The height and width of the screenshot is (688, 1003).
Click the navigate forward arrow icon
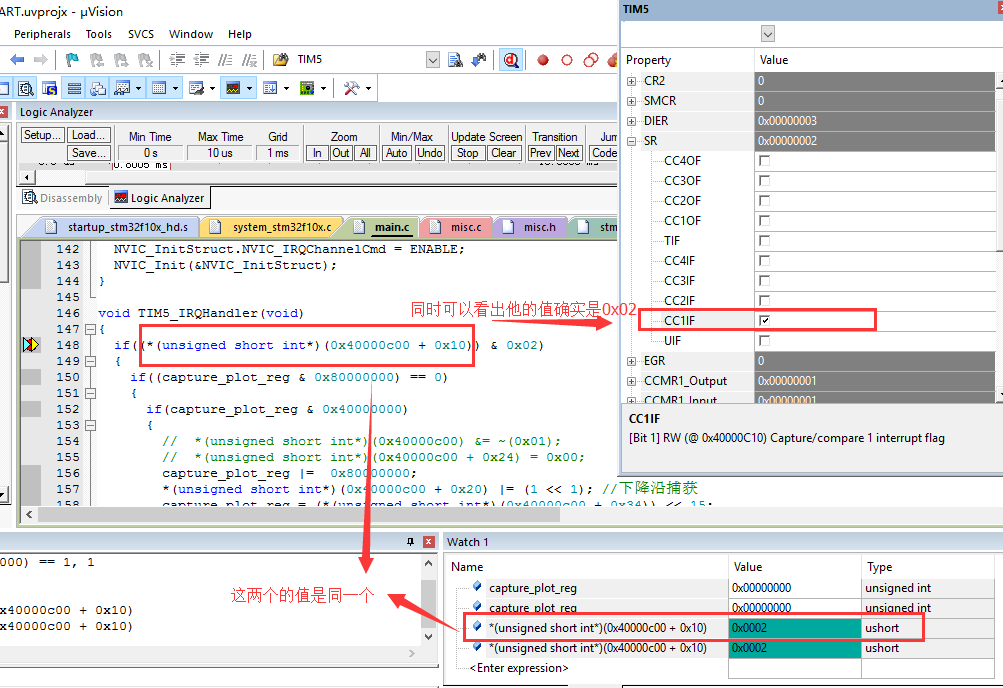click(40, 59)
